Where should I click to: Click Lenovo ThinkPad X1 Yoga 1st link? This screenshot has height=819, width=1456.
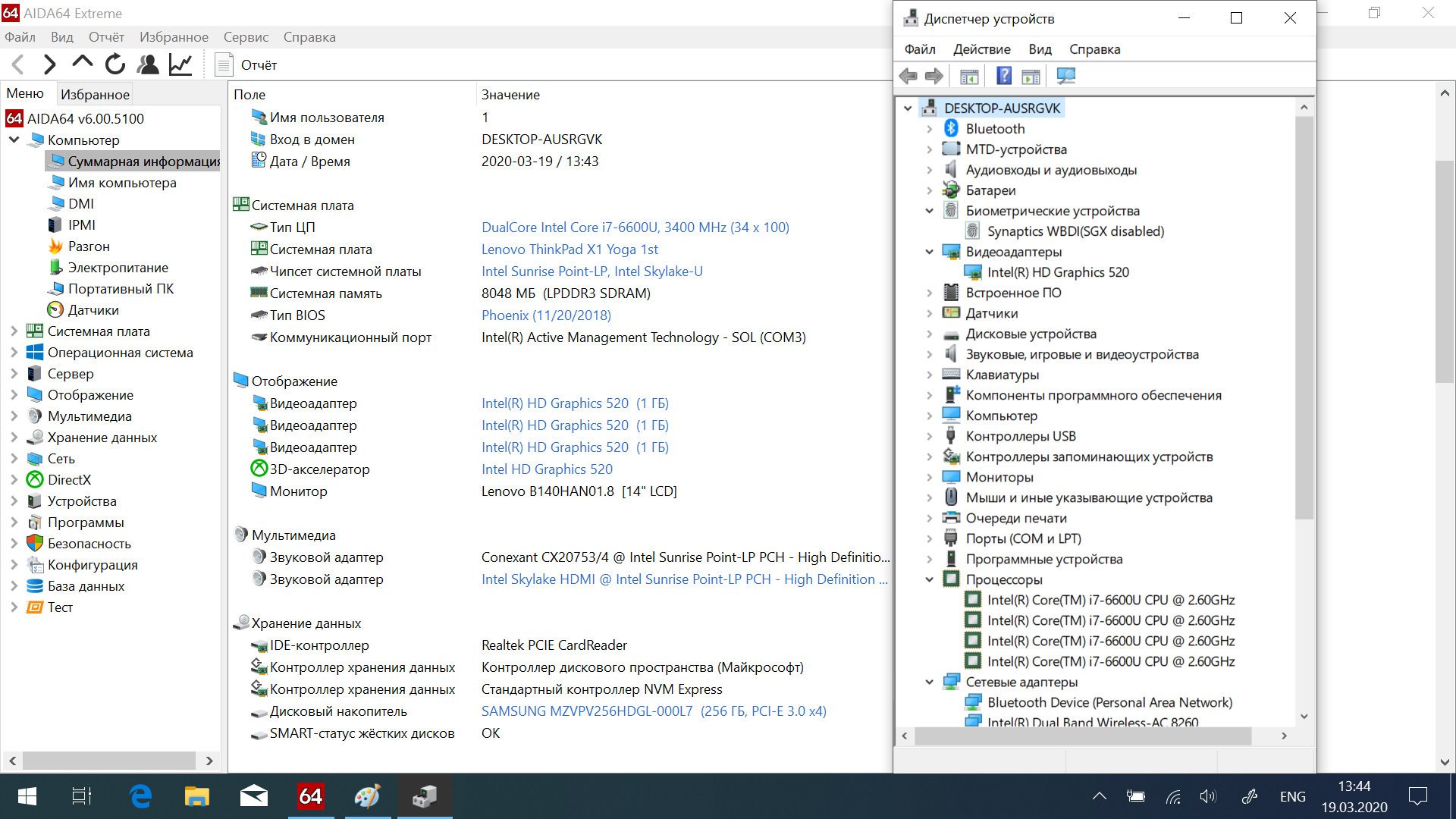click(x=570, y=249)
